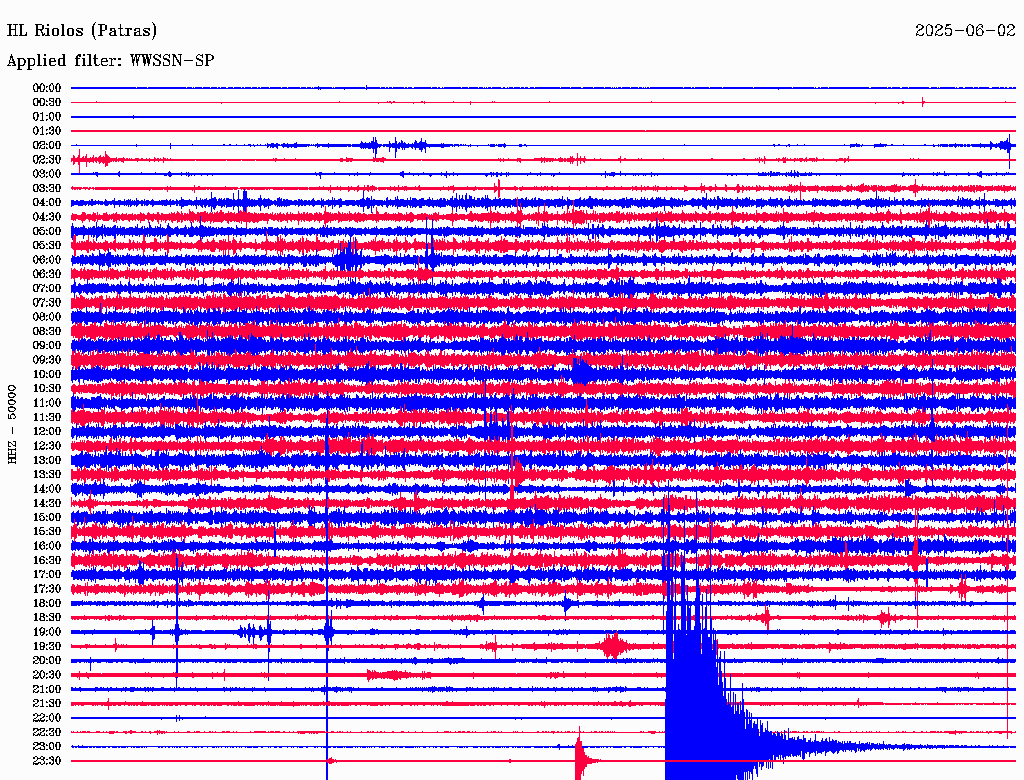Click the 10:30 time label
This screenshot has width=1024, height=780.
47,388
